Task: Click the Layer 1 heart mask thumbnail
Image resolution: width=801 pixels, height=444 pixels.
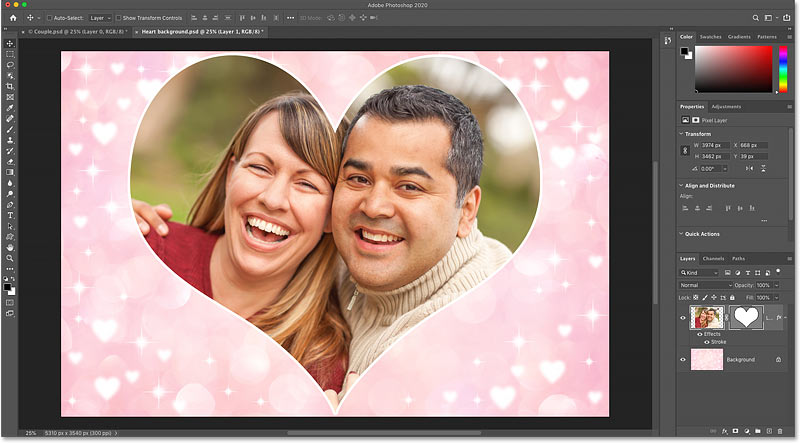Action: coord(746,318)
